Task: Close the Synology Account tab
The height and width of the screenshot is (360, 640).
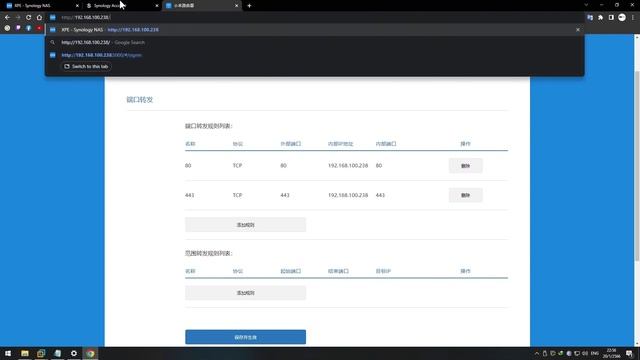Action: [x=157, y=6]
